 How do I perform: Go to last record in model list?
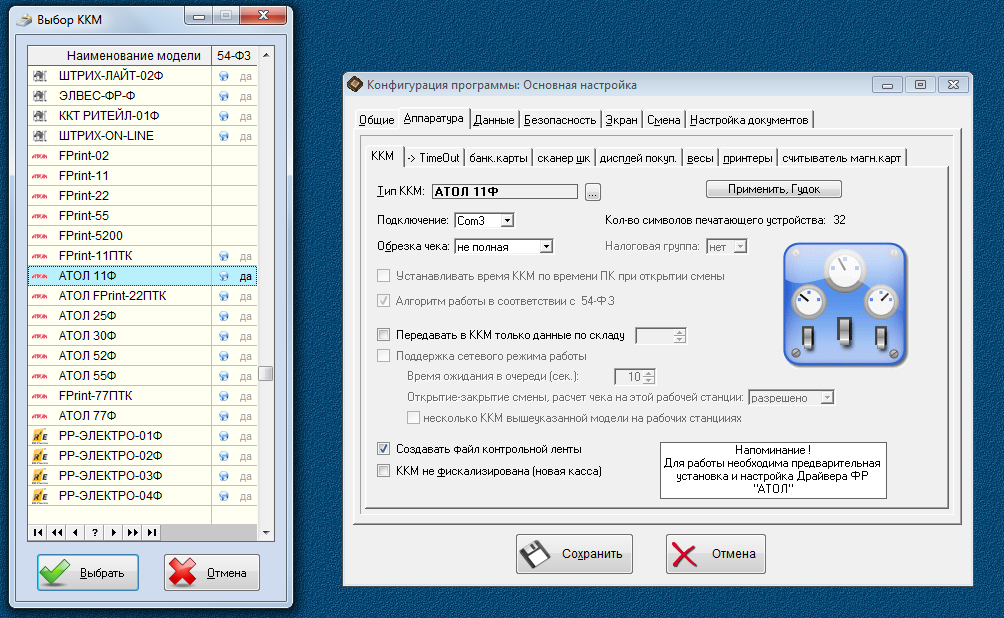click(x=151, y=532)
